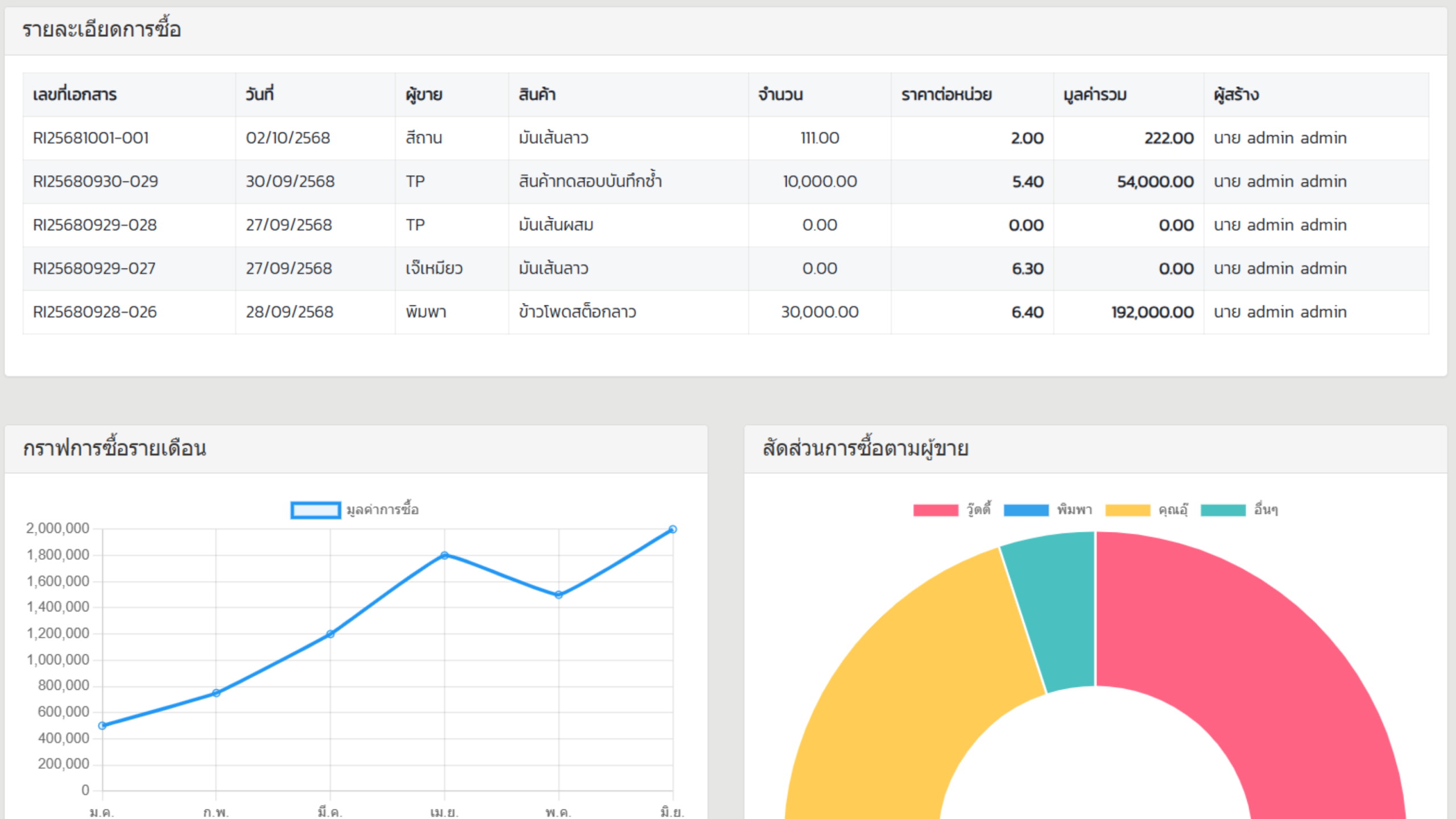Click the วันที่ column header
The height and width of the screenshot is (819, 1456).
pyautogui.click(x=259, y=94)
